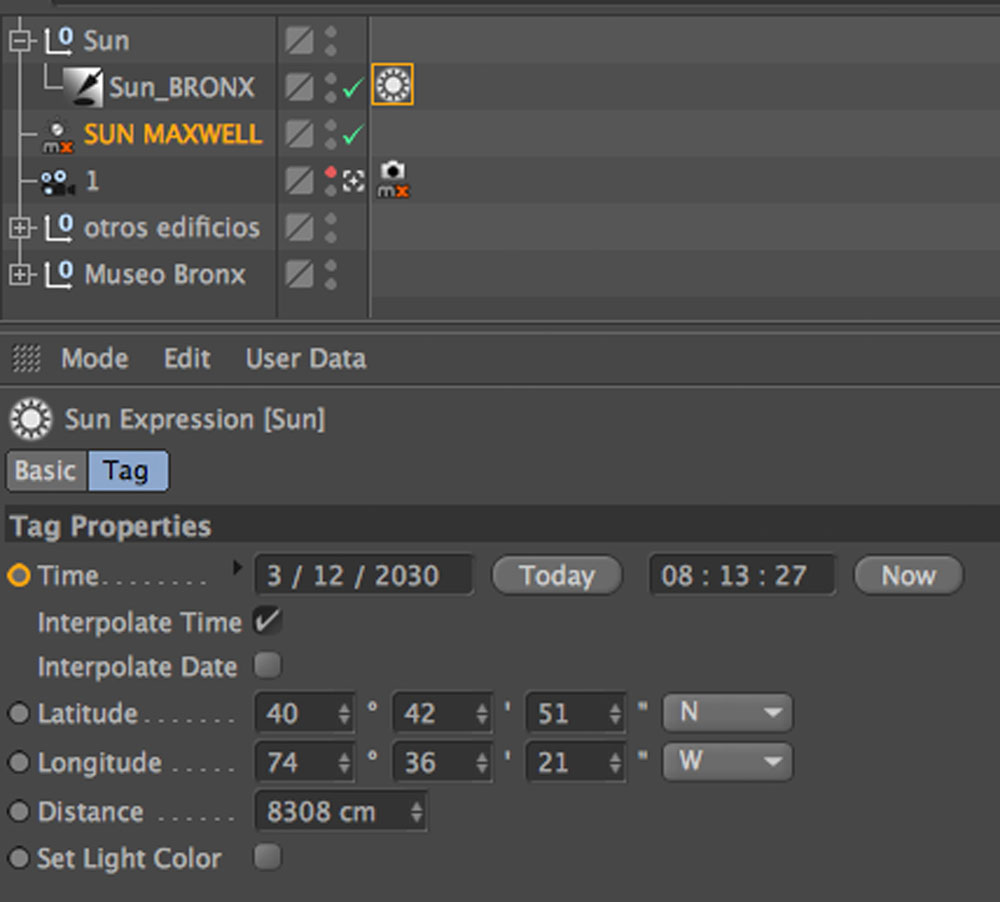This screenshot has height=902, width=1000.
Task: Click the orange keyframe circle next to Time
Action: point(18,575)
